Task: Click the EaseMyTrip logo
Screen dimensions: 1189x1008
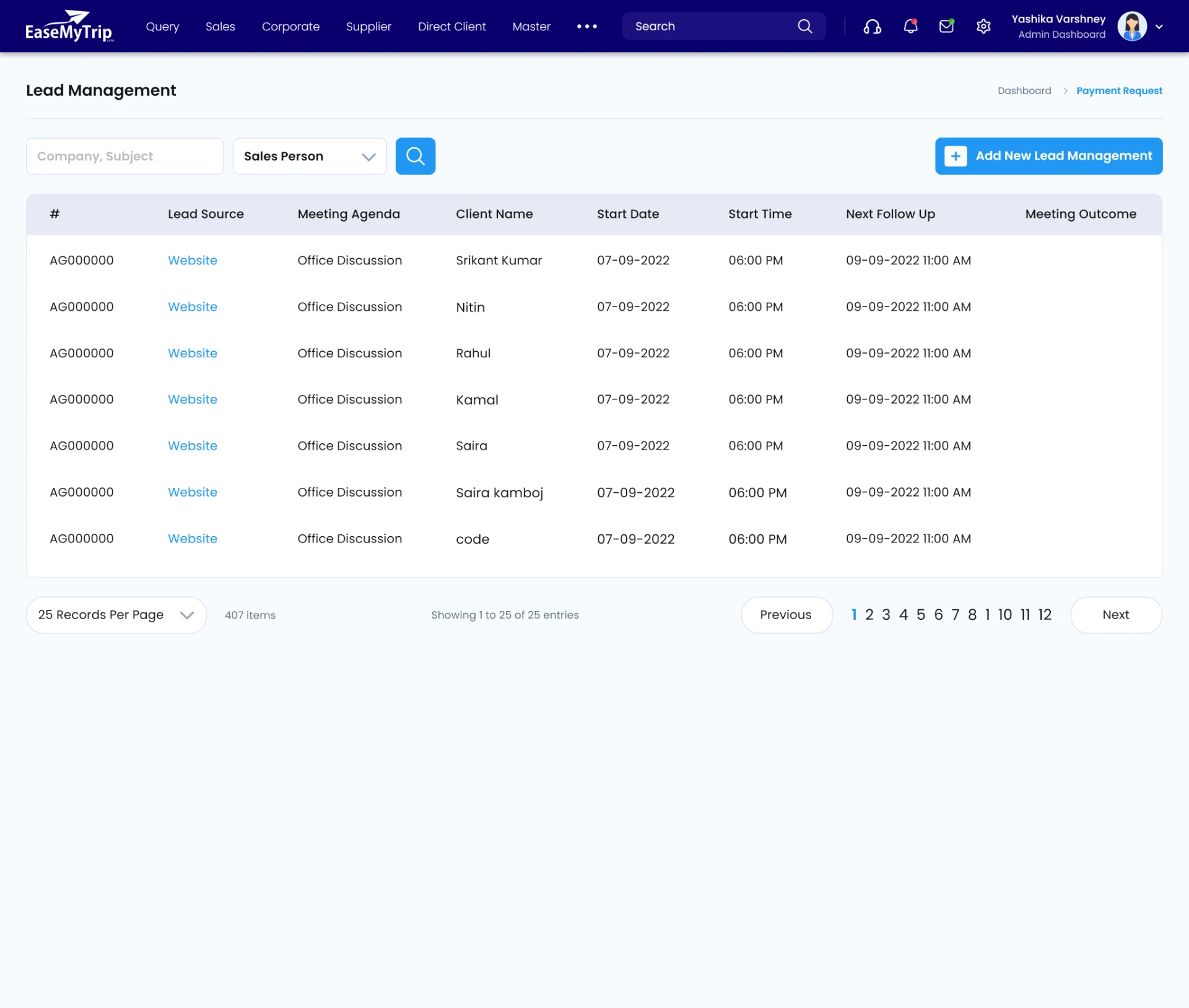Action: tap(69, 26)
